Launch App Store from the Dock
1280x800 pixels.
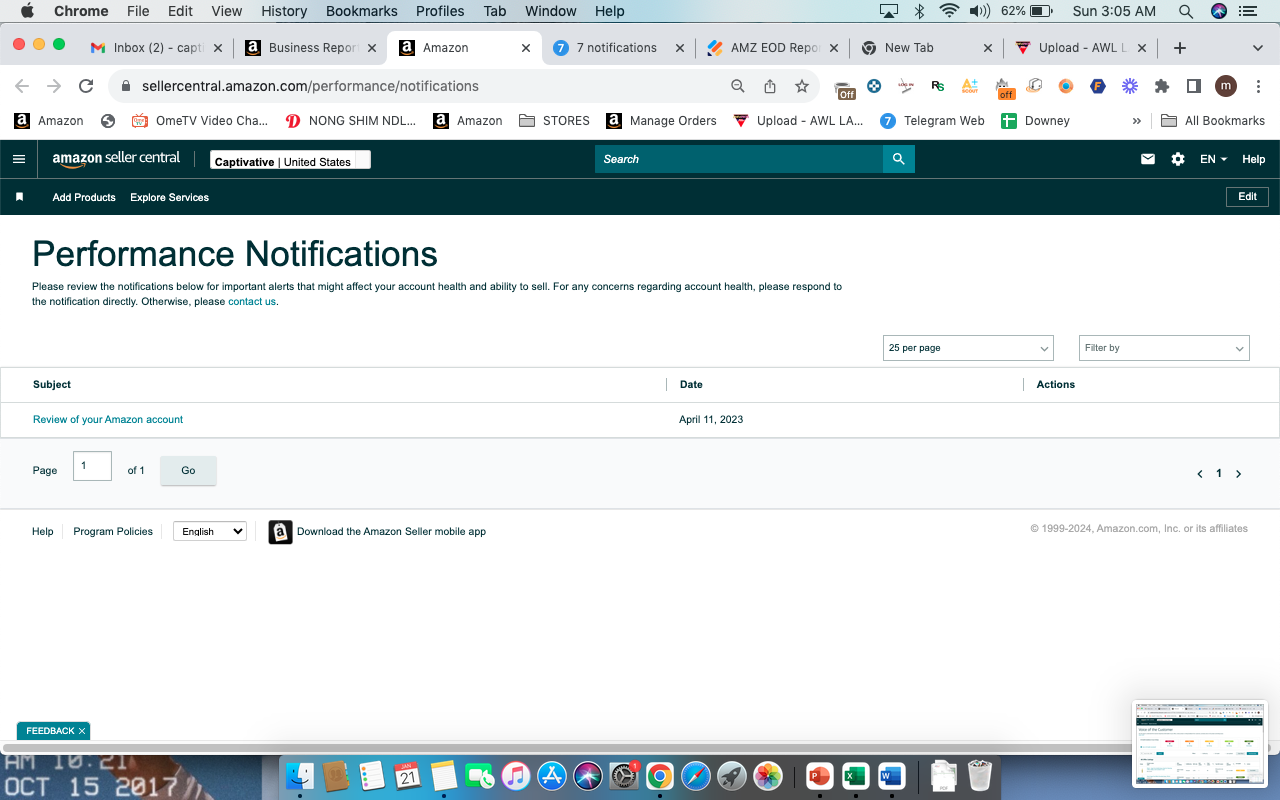[552, 775]
